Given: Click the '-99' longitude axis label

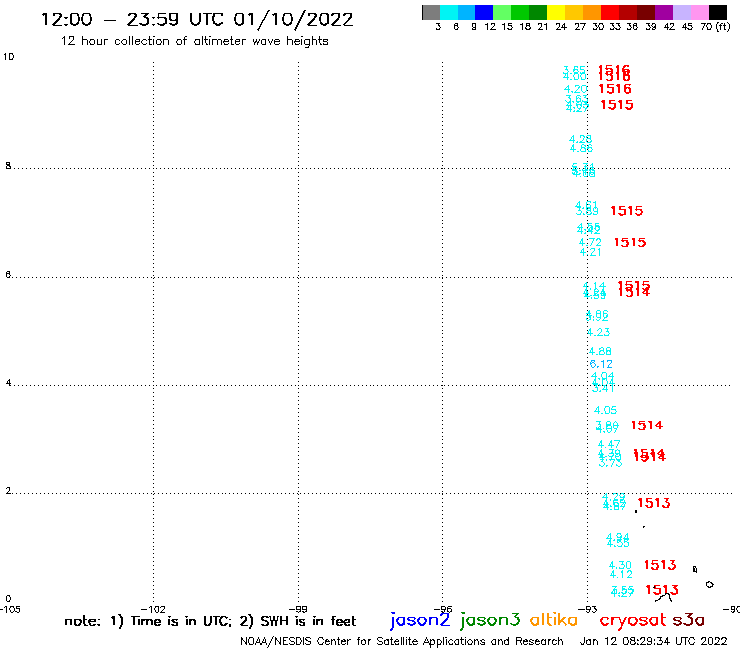Looking at the screenshot, I should (x=298, y=609).
